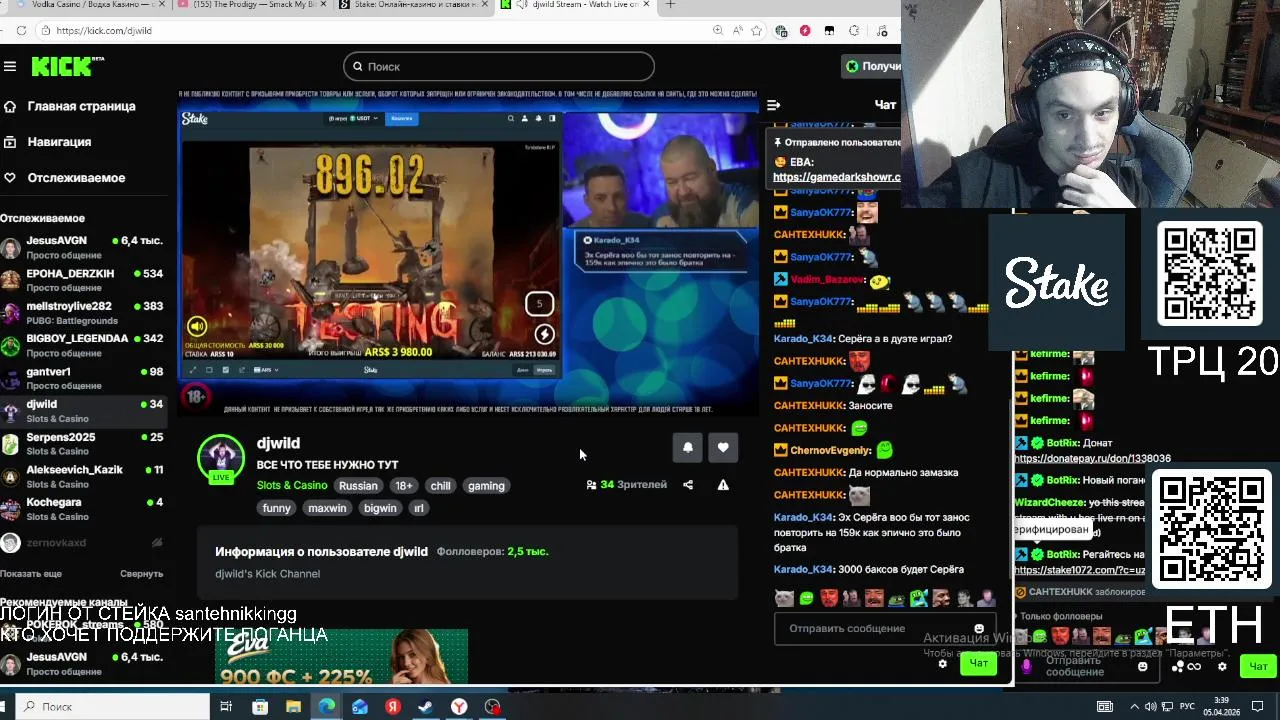Open the emoji picker in the chat input
Viewport: 1280px width, 720px height.
click(979, 629)
